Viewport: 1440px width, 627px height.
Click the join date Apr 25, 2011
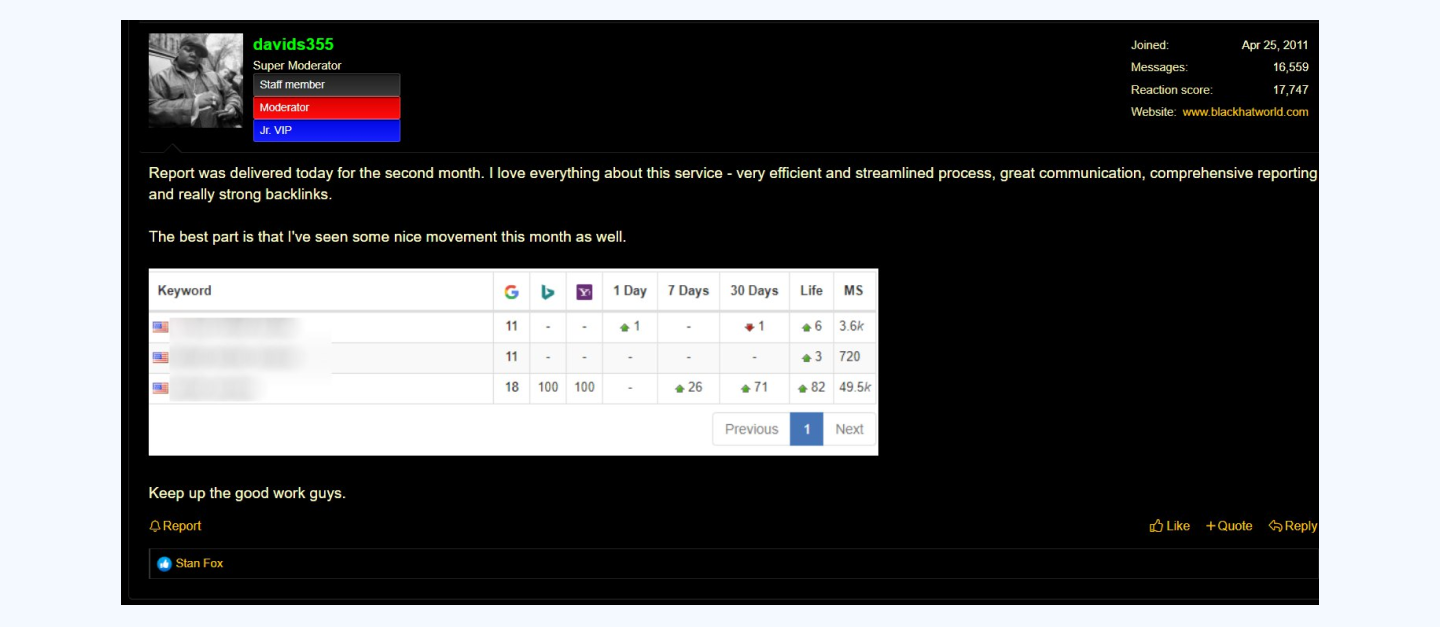pos(1275,45)
